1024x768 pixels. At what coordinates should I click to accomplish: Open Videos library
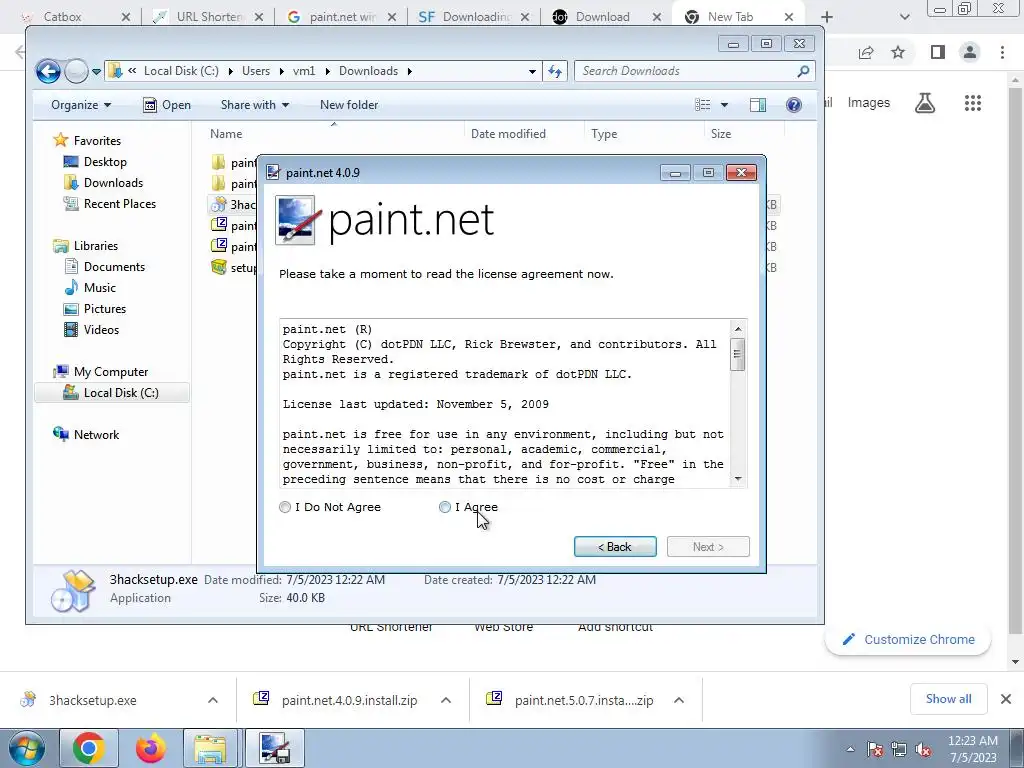point(101,329)
